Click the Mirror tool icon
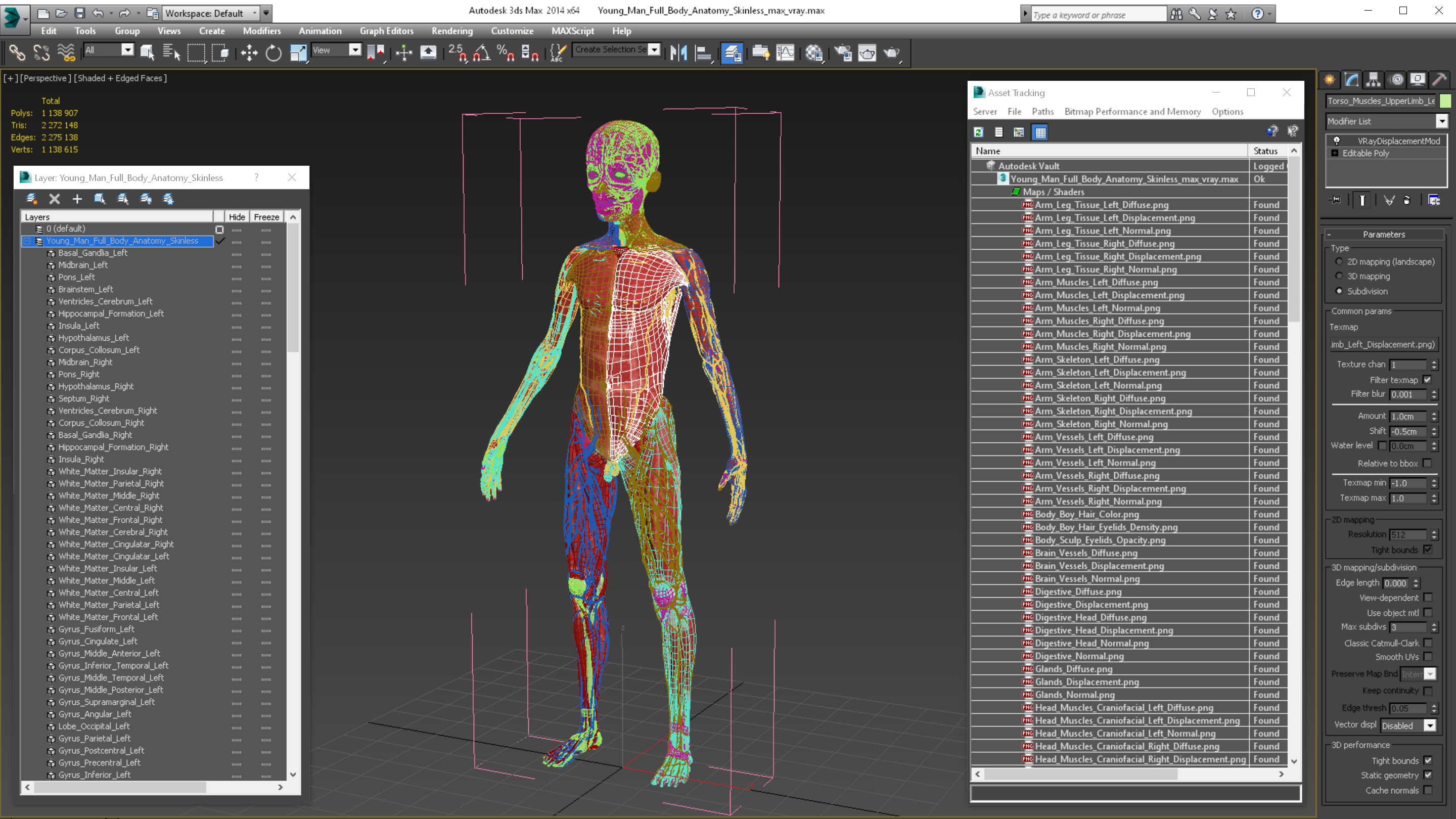The image size is (1456, 819). 678,53
